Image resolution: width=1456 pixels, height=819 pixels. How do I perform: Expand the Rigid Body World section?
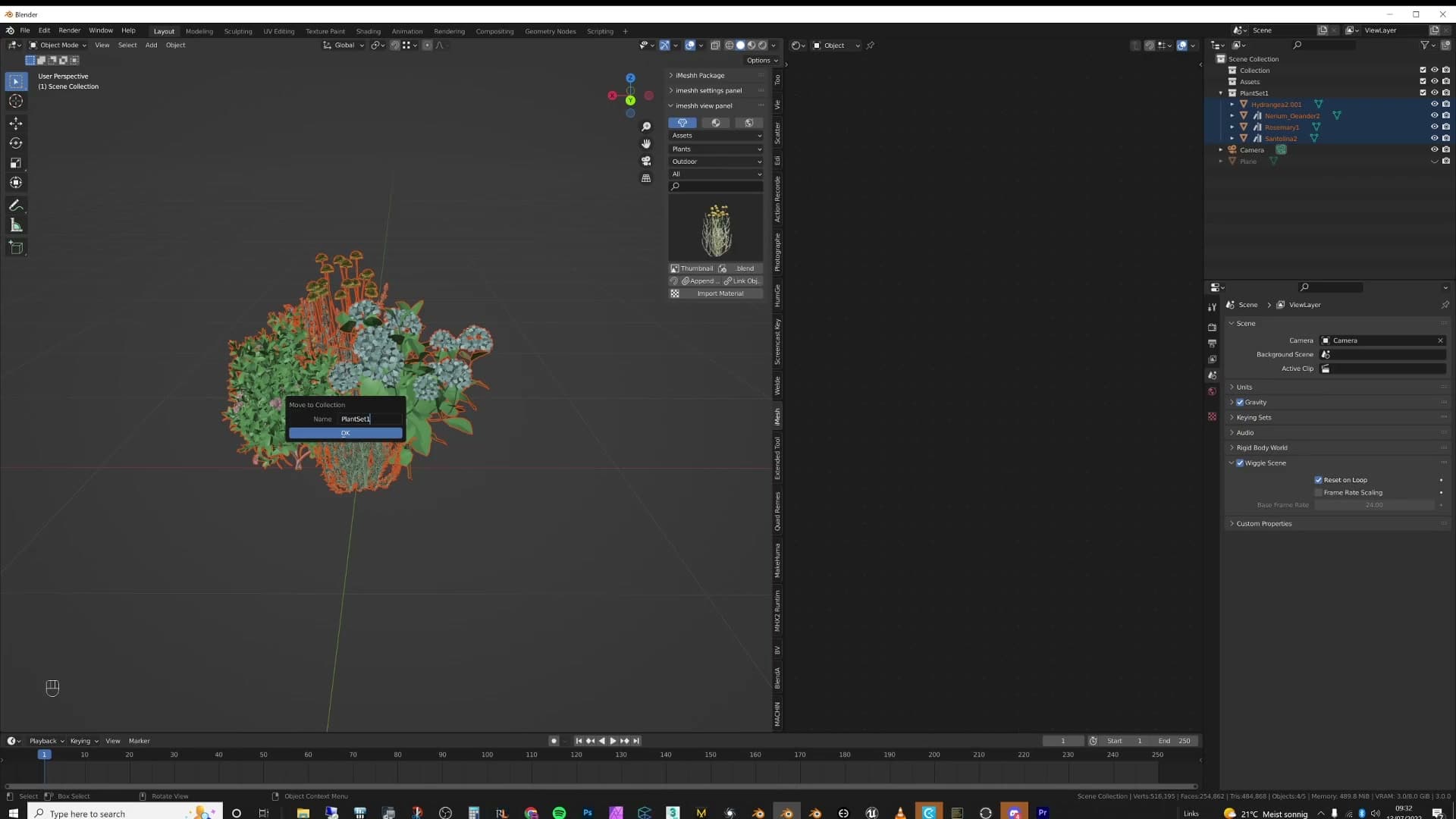(x=1336, y=448)
